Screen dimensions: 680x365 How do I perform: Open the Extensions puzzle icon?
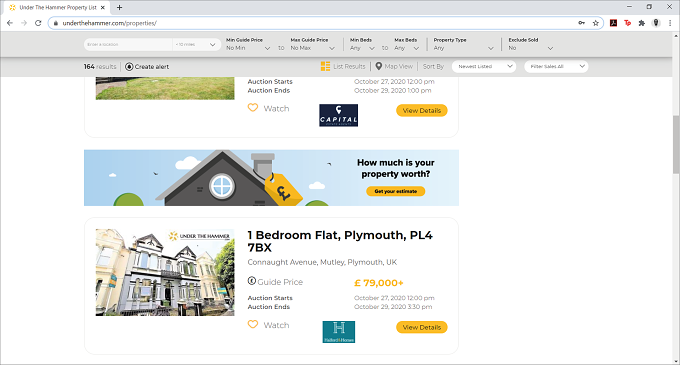tap(642, 23)
